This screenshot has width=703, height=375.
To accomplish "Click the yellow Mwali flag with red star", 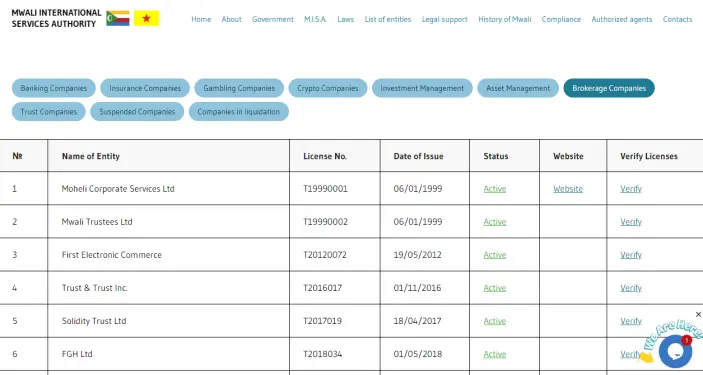I will (147, 18).
